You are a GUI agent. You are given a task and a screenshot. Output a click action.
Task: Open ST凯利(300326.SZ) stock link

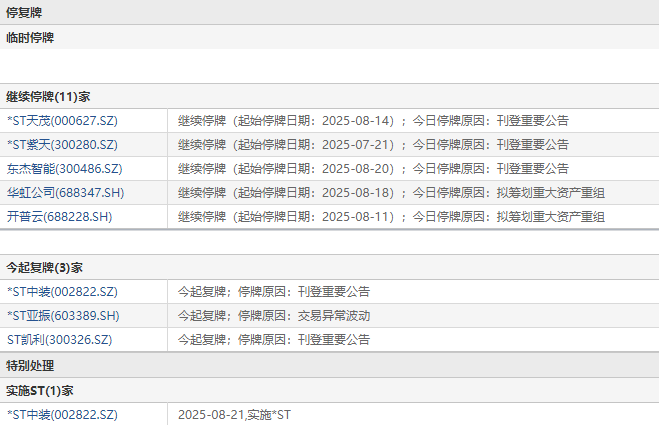[x=59, y=340]
